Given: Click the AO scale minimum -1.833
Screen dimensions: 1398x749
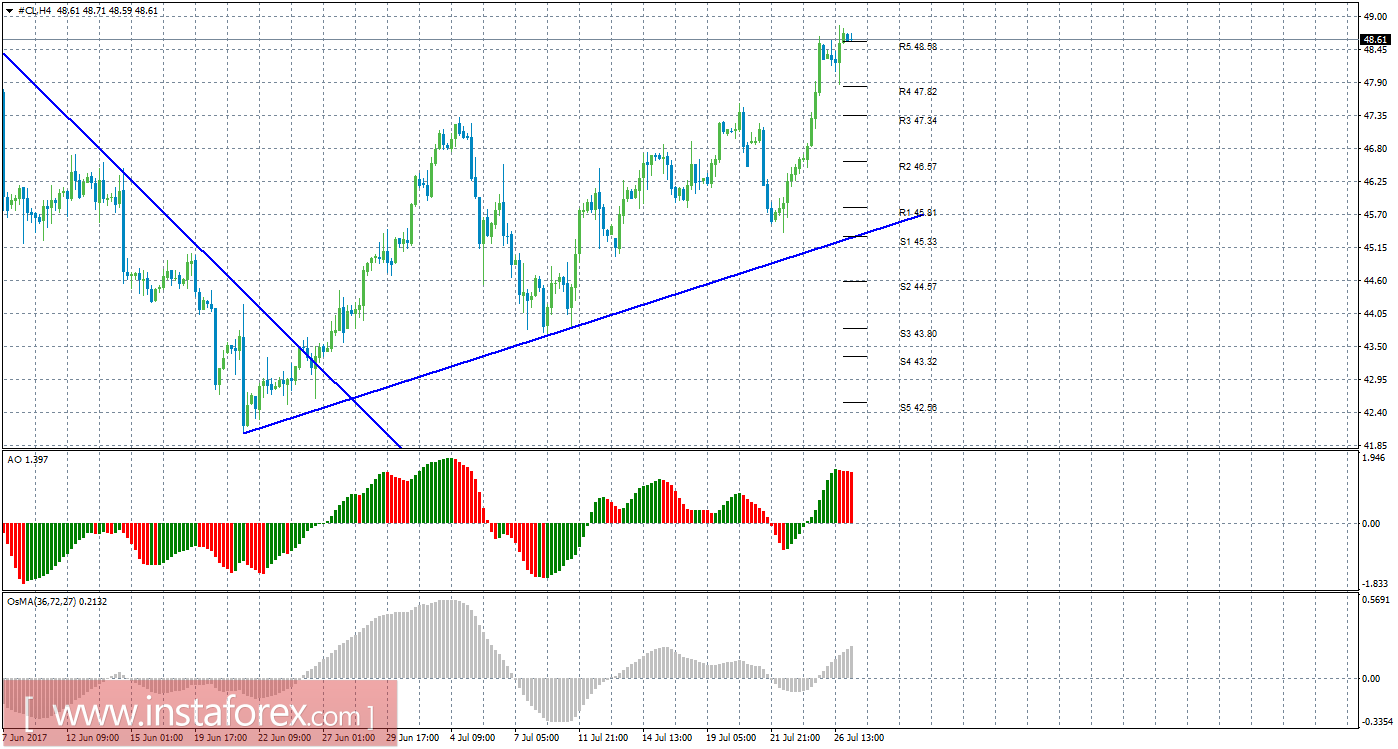Looking at the screenshot, I should [x=1375, y=584].
